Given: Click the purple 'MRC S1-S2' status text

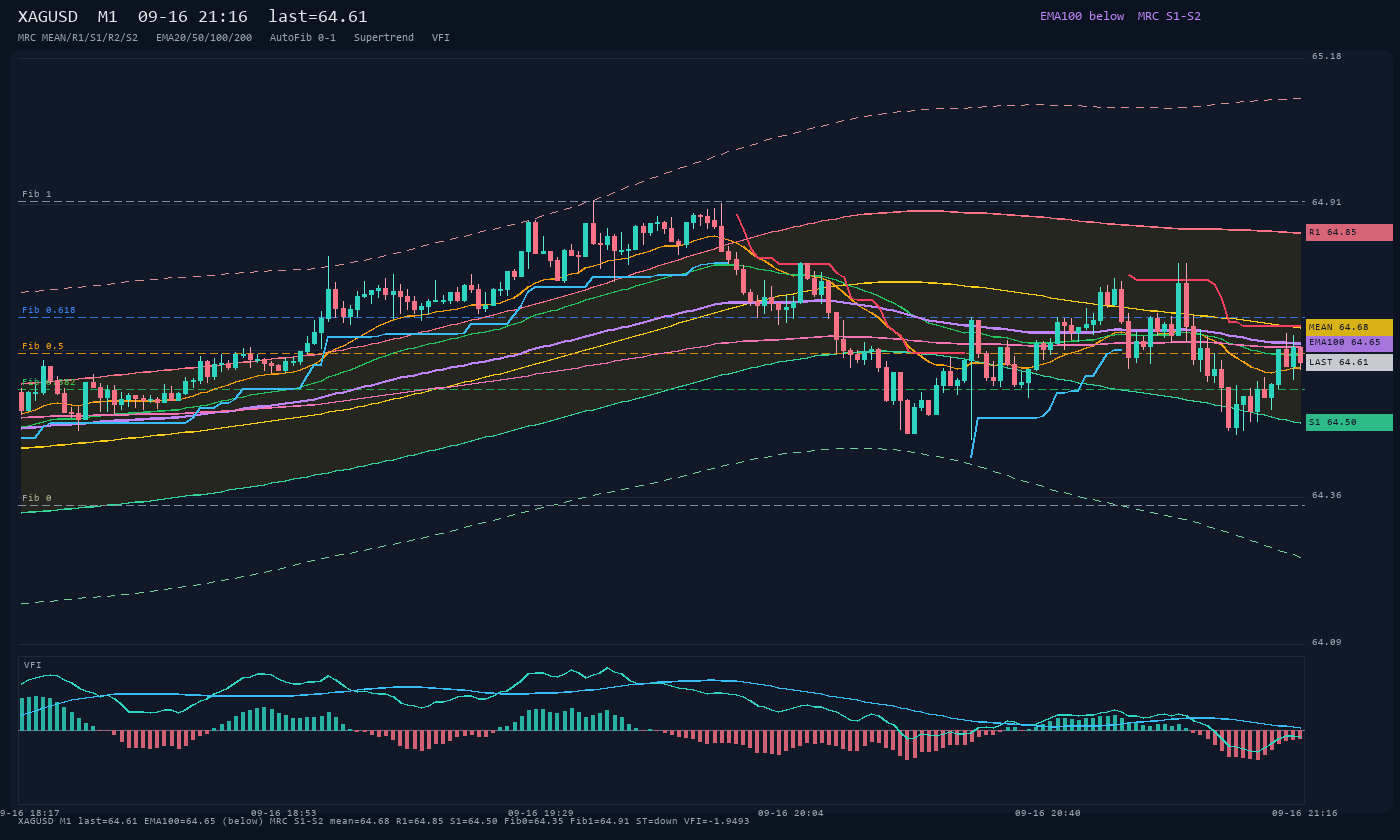Looking at the screenshot, I should (1169, 16).
